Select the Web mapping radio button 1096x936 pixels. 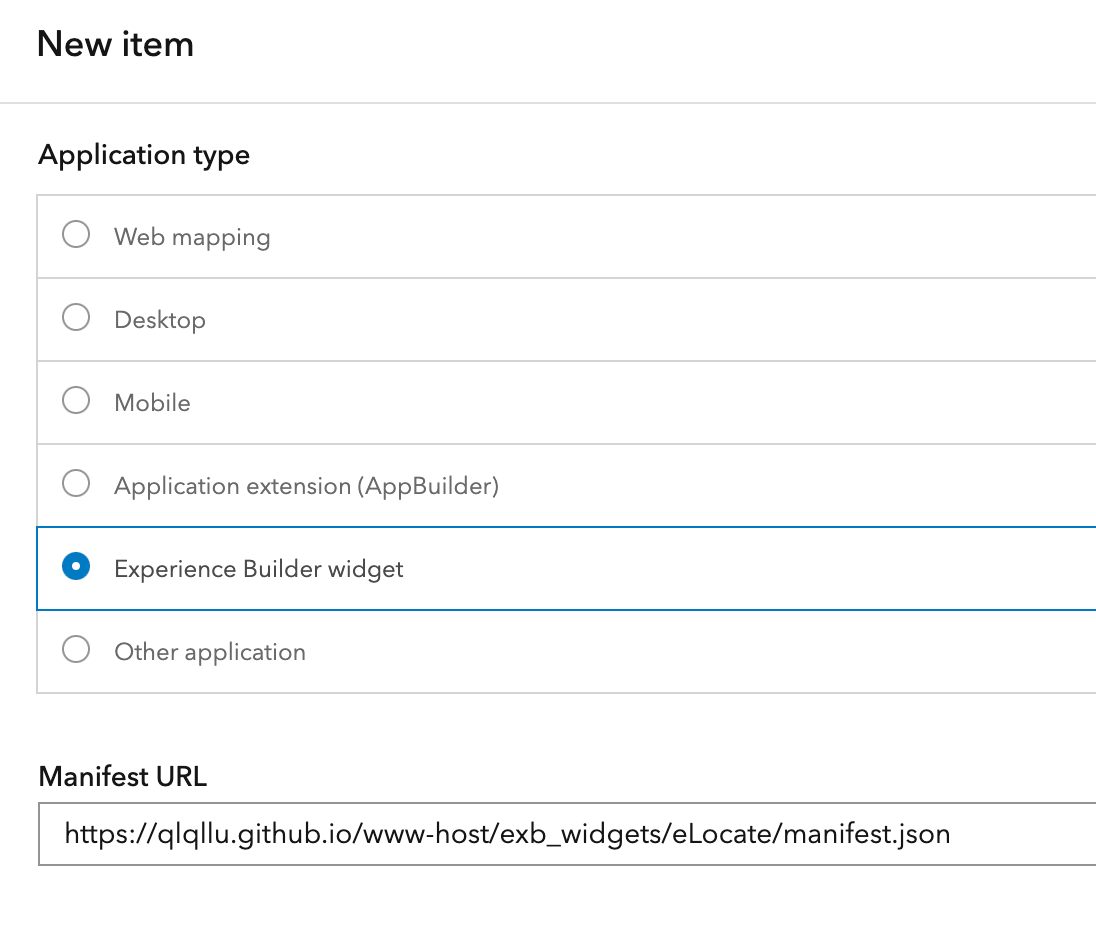coord(76,235)
